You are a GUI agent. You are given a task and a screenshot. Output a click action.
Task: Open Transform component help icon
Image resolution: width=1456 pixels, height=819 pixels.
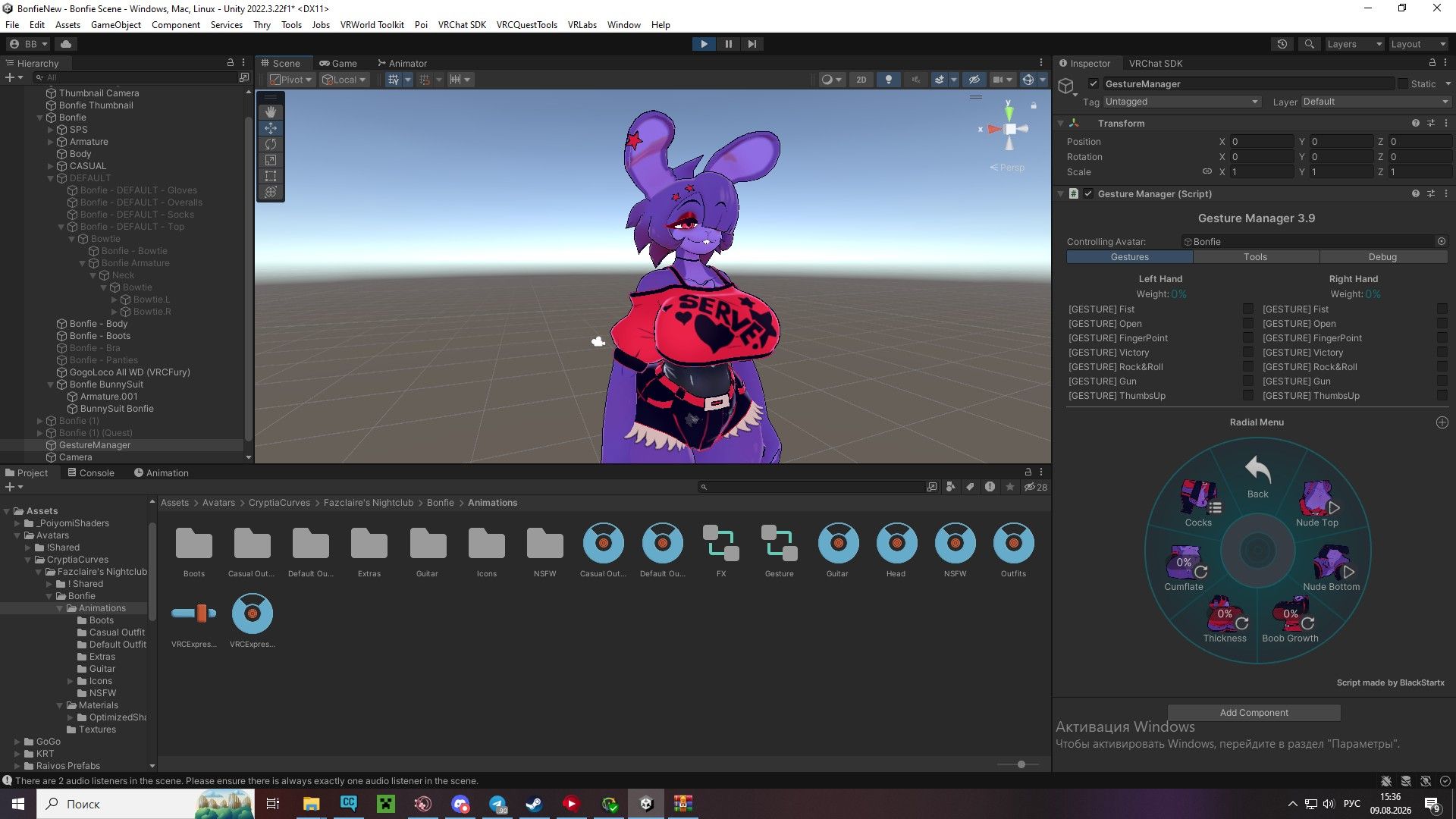1415,123
